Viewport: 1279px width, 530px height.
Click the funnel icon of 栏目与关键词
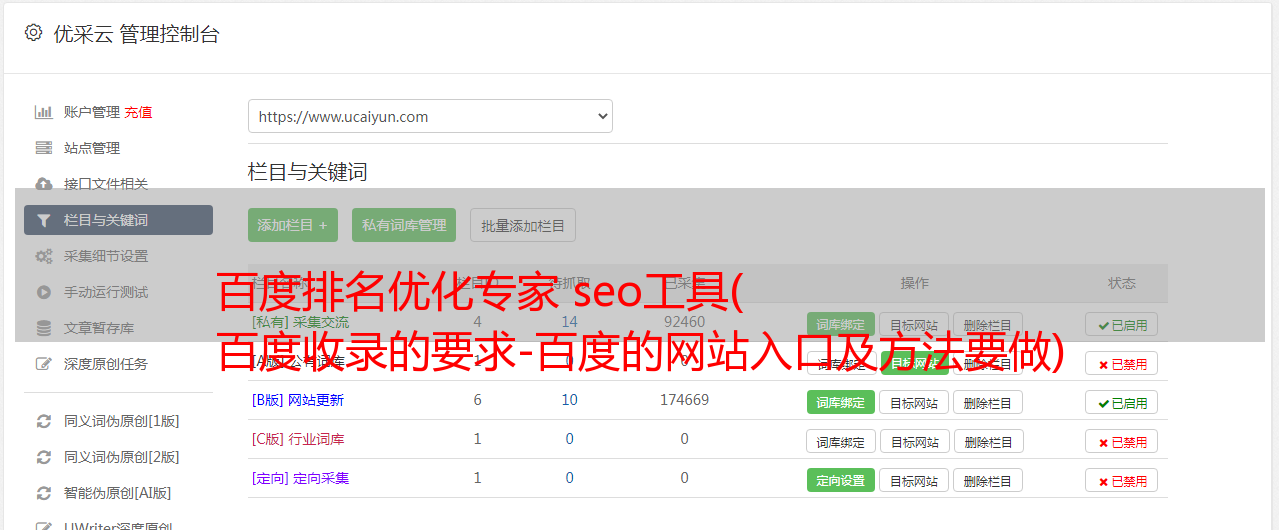[x=43, y=220]
